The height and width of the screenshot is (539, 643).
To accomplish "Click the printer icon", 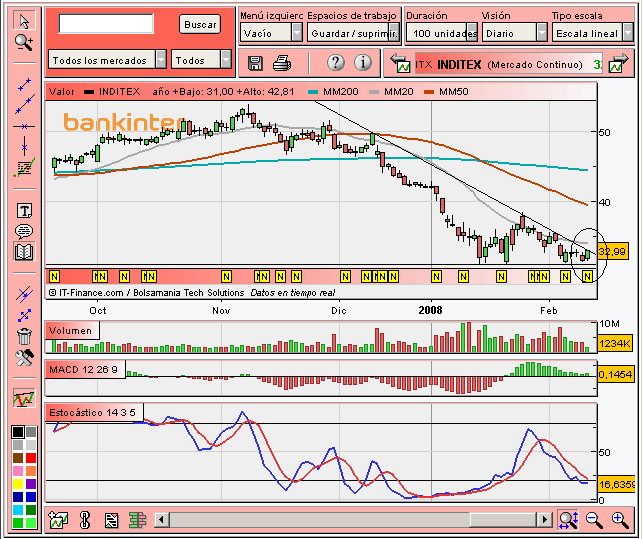I will pyautogui.click(x=282, y=63).
